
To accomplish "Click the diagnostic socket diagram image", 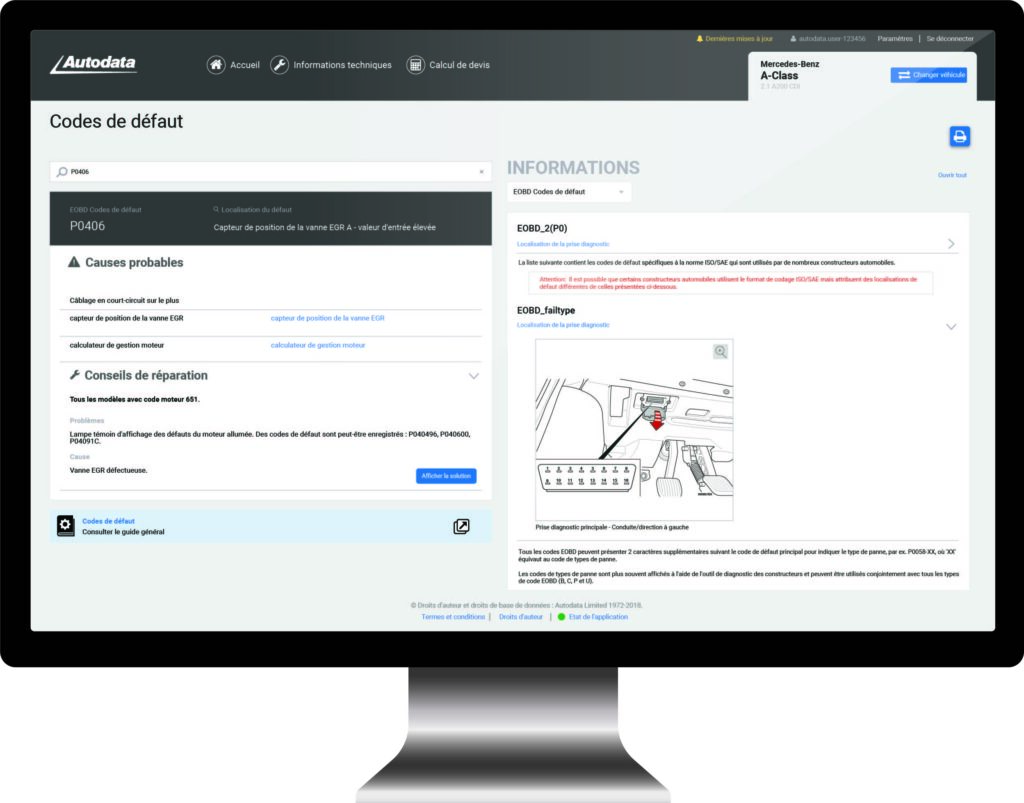I will [x=634, y=430].
